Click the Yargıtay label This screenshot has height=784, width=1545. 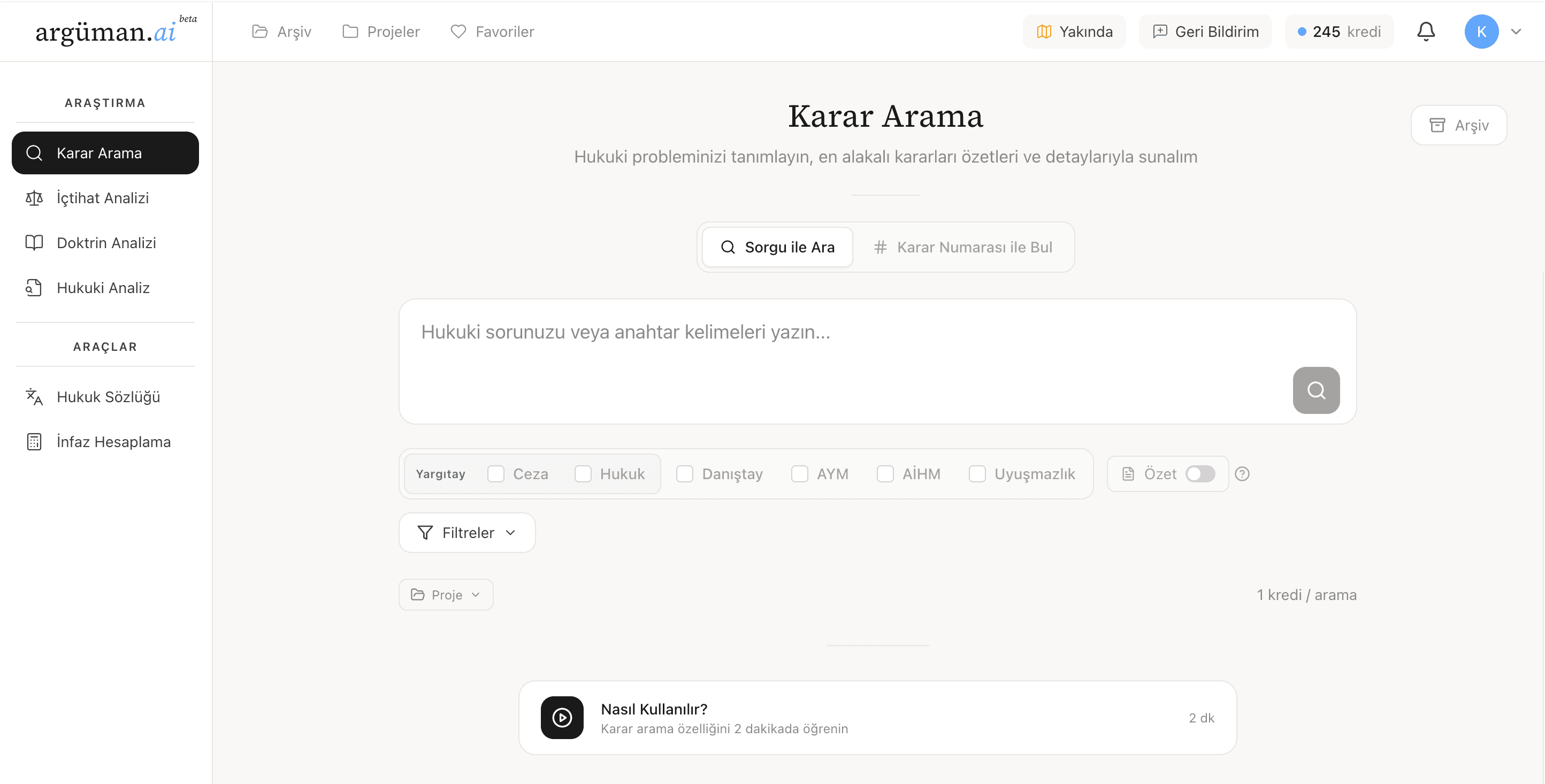click(x=440, y=474)
